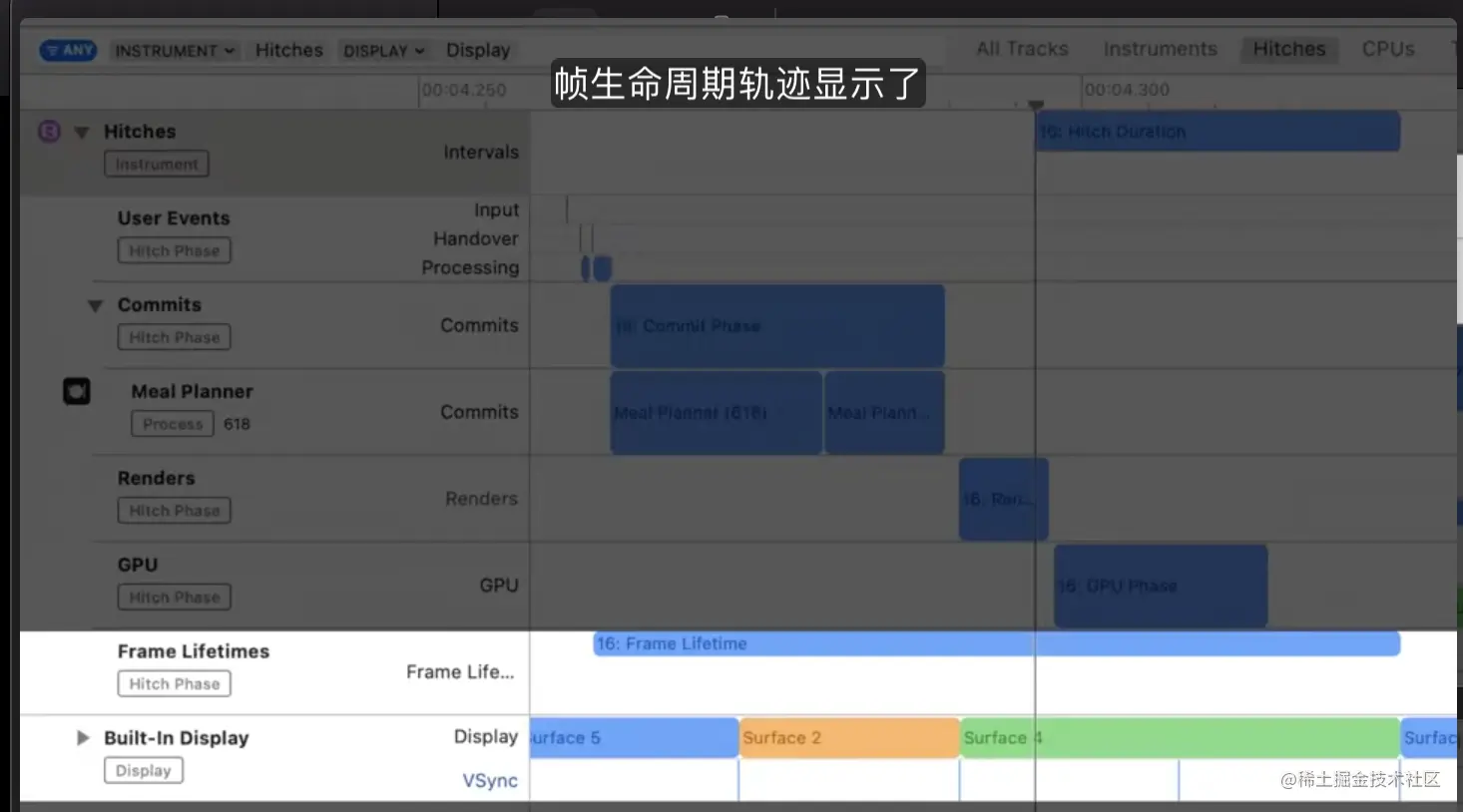Select the Renders track label
Screen dimensions: 1463x812
click(x=157, y=479)
